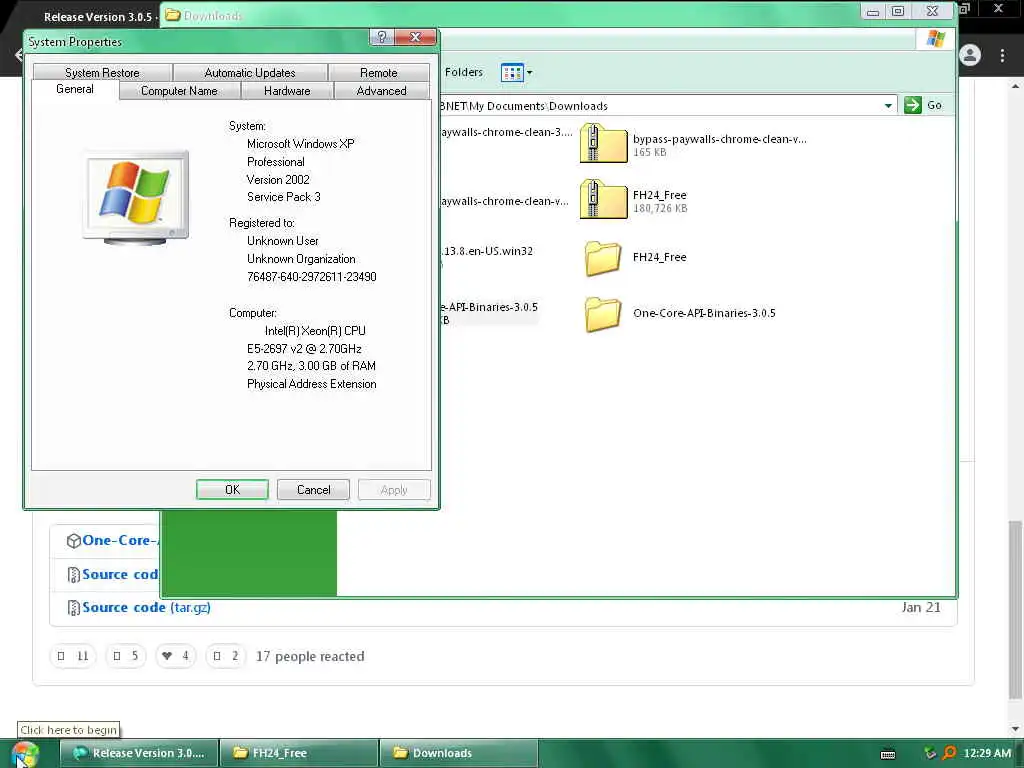
Task: Expand the address bar dropdown arrow
Action: (x=888, y=106)
